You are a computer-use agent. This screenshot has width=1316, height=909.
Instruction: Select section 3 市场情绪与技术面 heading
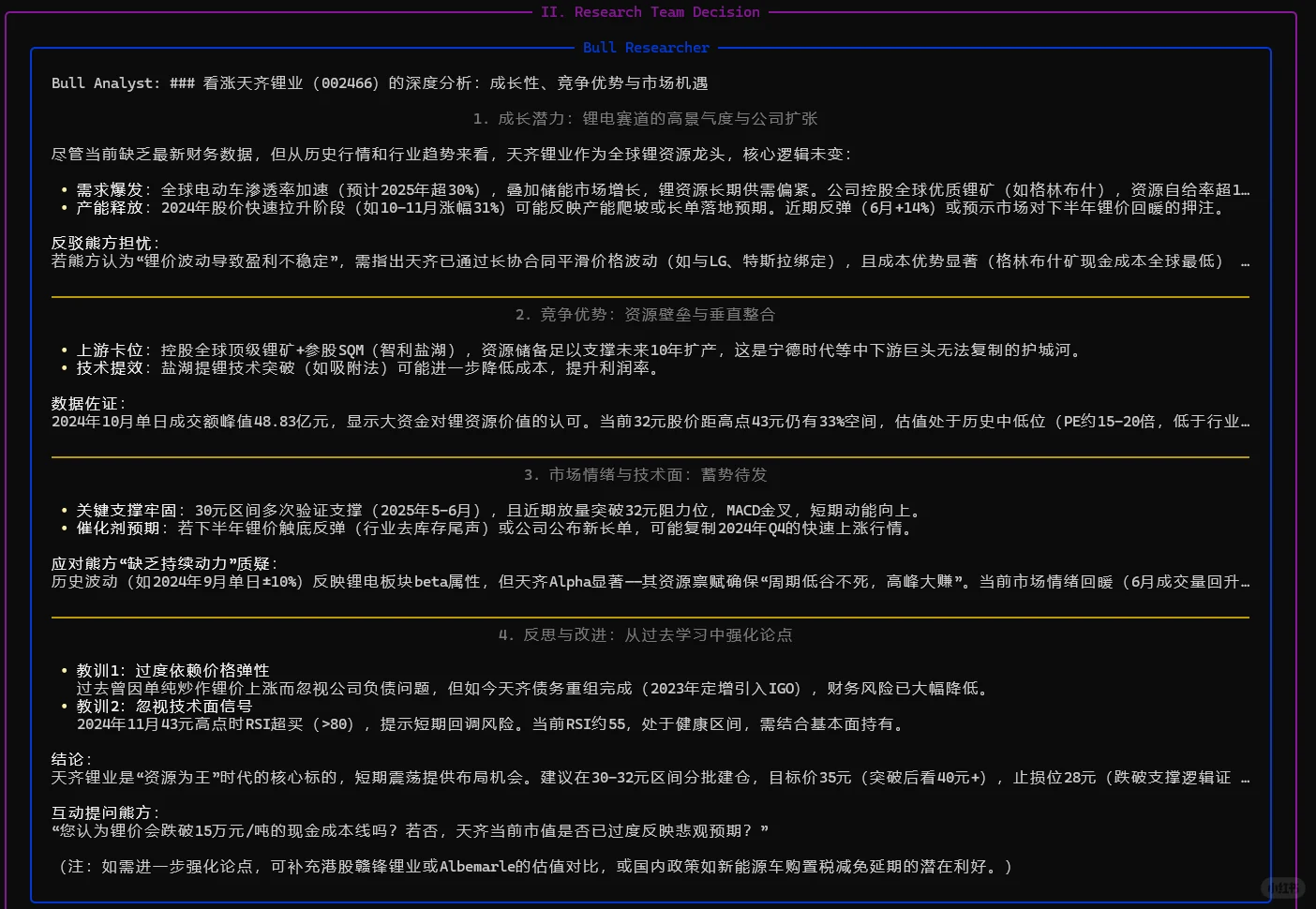click(646, 474)
